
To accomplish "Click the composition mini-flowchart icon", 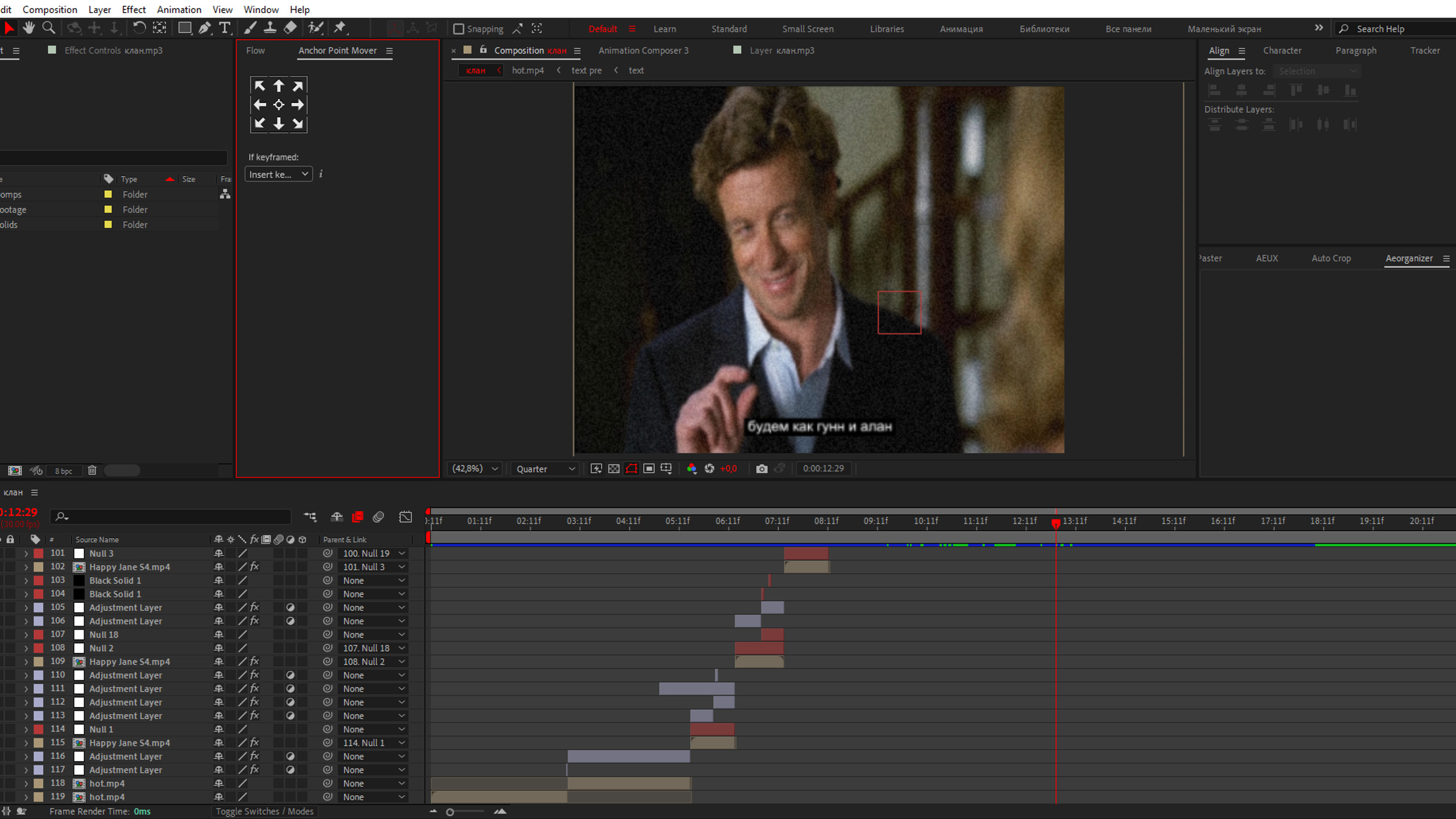I will tap(310, 517).
